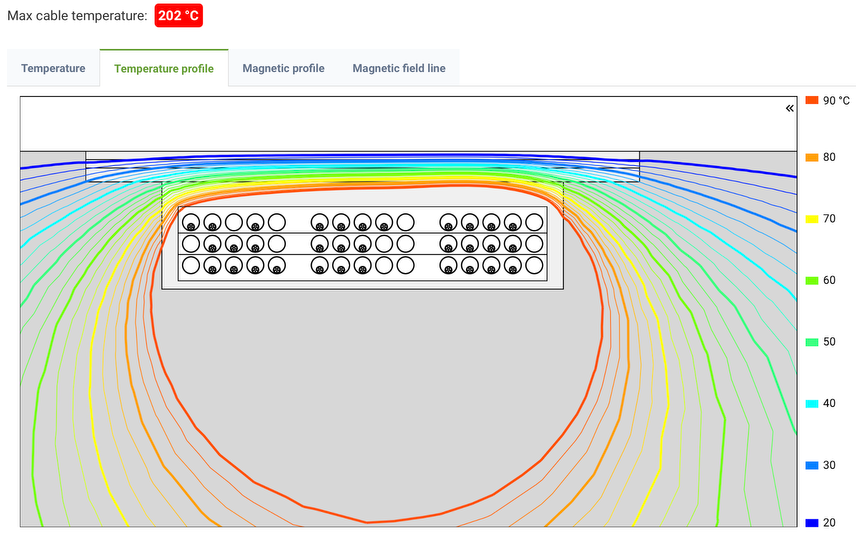
Task: Click the 30 °C blue legend swatch
Action: 812,465
